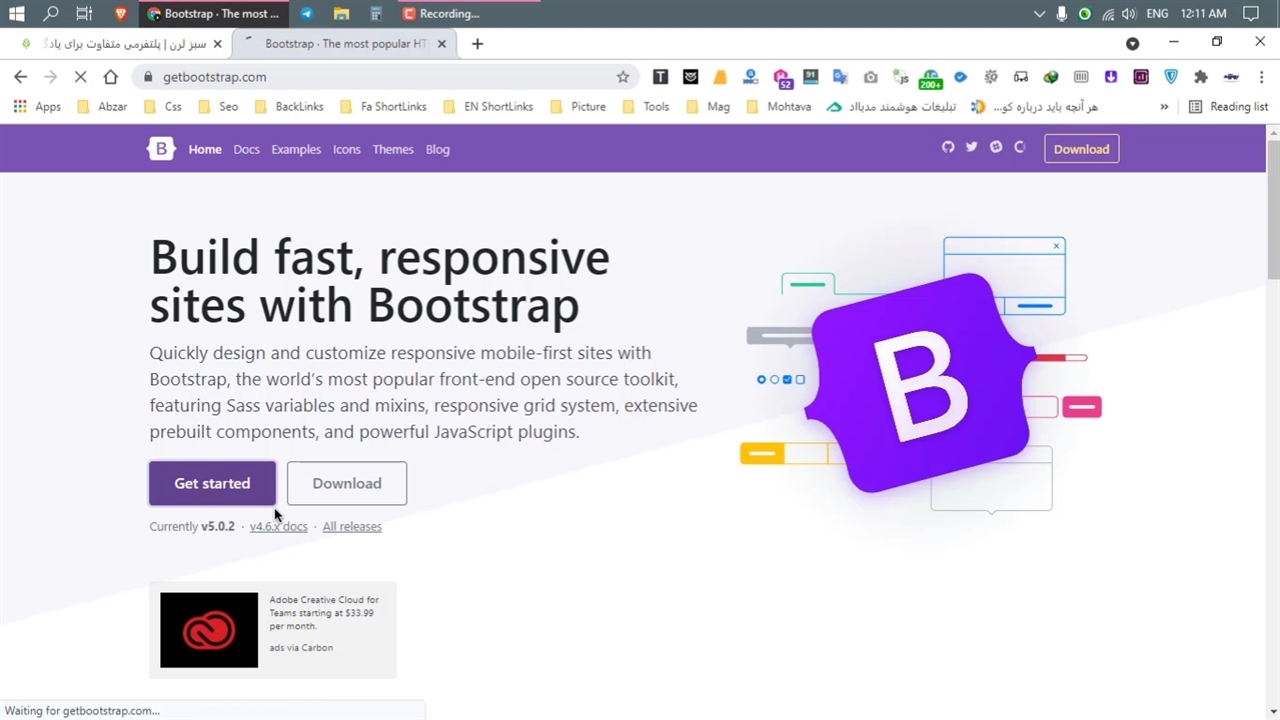Click the Twitter bird icon in navbar
The height and width of the screenshot is (720, 1280).
971,147
